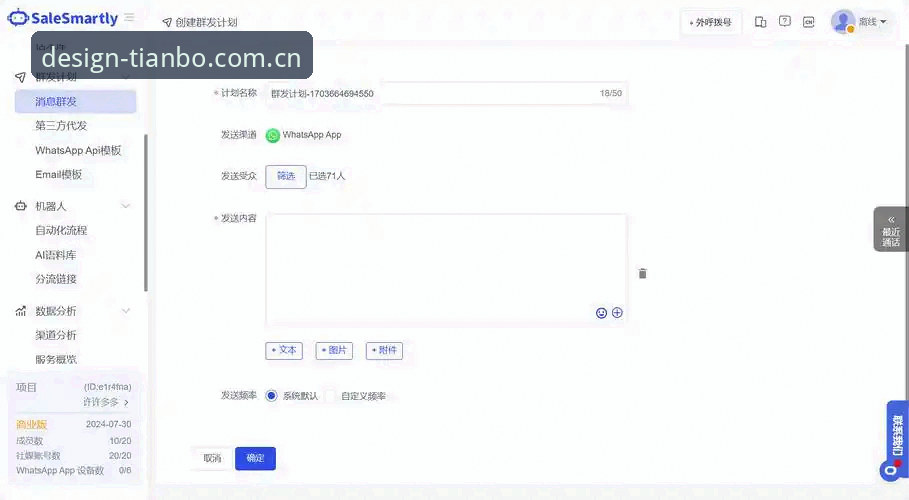Open project switcher 许许多多 arrow

(126, 403)
